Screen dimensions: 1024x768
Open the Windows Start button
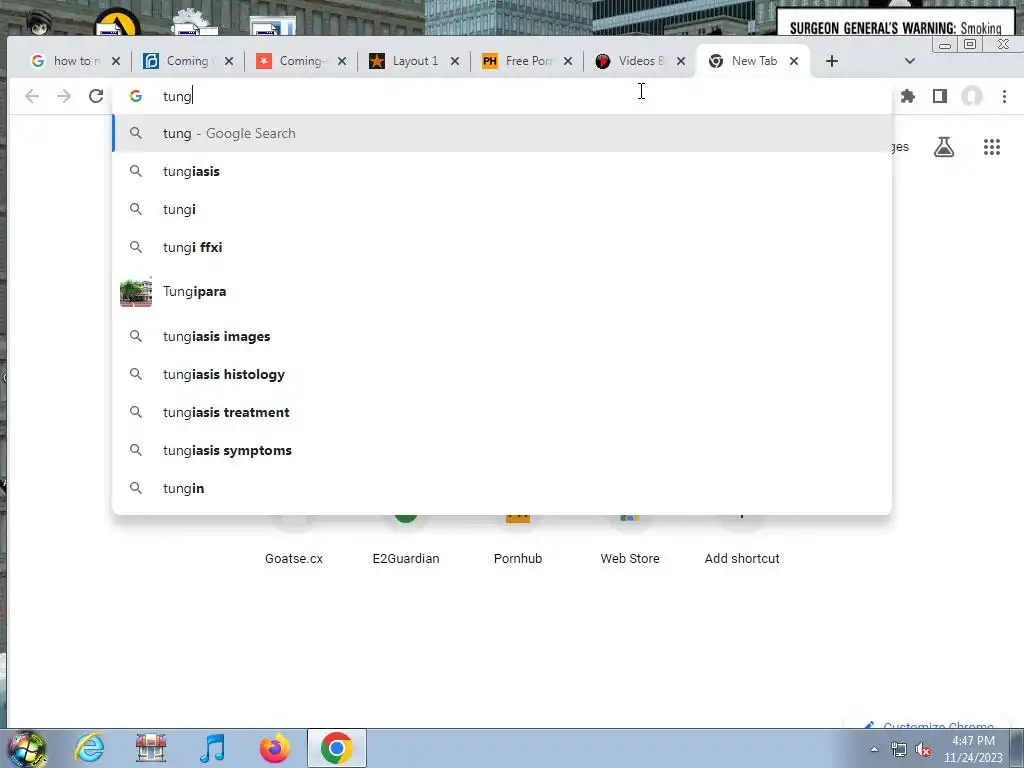[x=27, y=748]
